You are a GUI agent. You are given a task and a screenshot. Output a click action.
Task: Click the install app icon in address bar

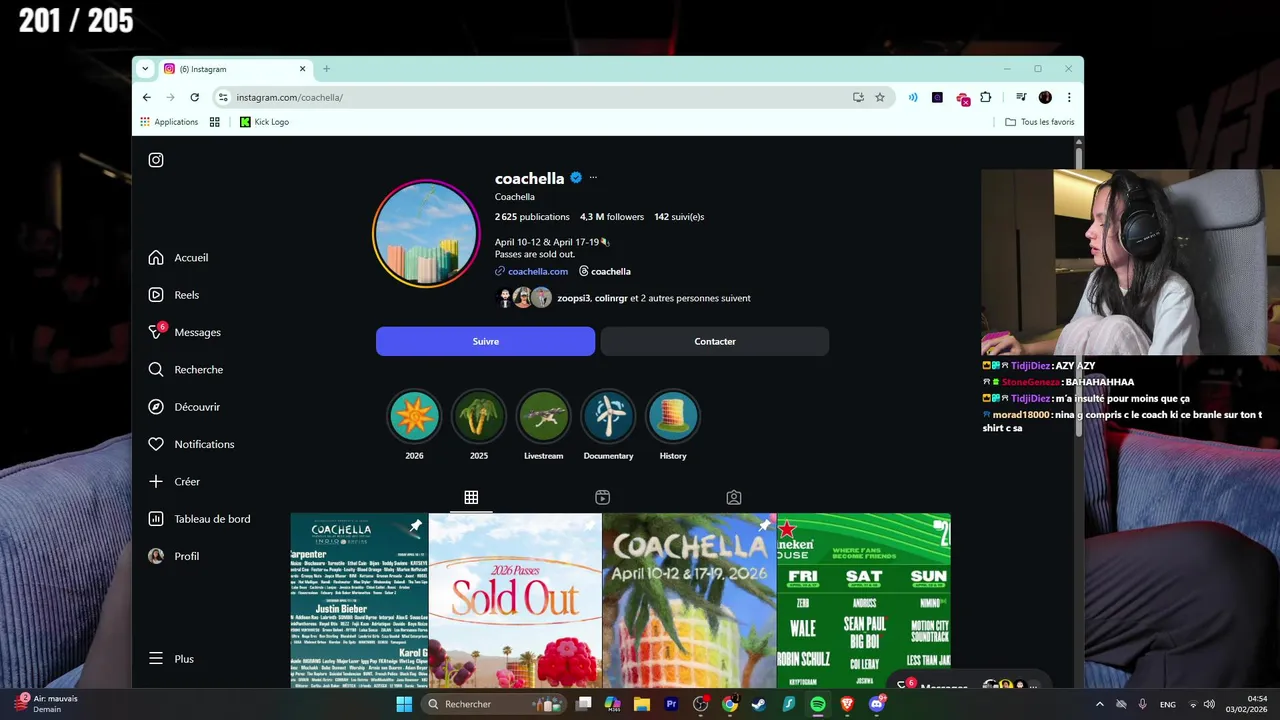coord(858,97)
